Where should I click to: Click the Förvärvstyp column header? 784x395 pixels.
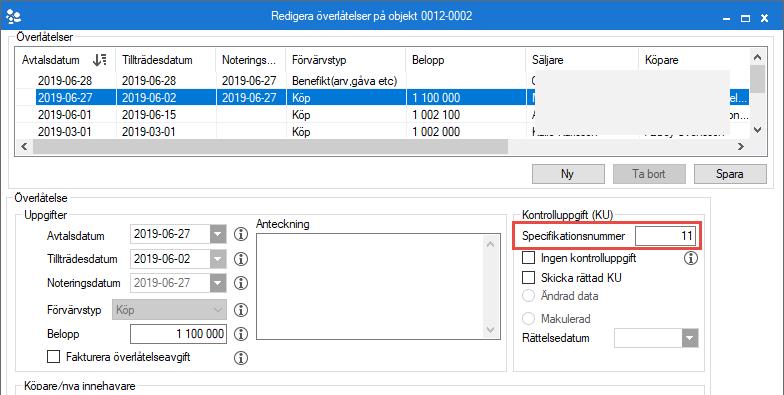[x=346, y=60]
